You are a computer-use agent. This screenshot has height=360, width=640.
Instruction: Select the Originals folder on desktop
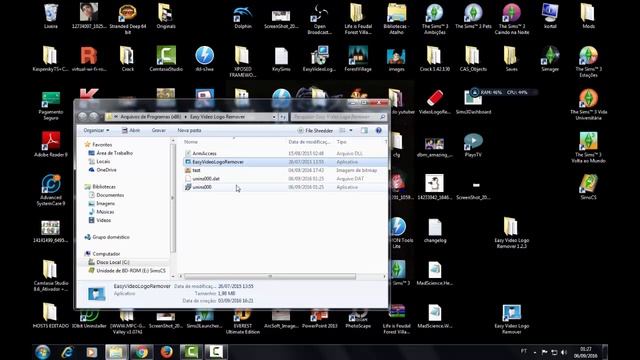[166, 17]
